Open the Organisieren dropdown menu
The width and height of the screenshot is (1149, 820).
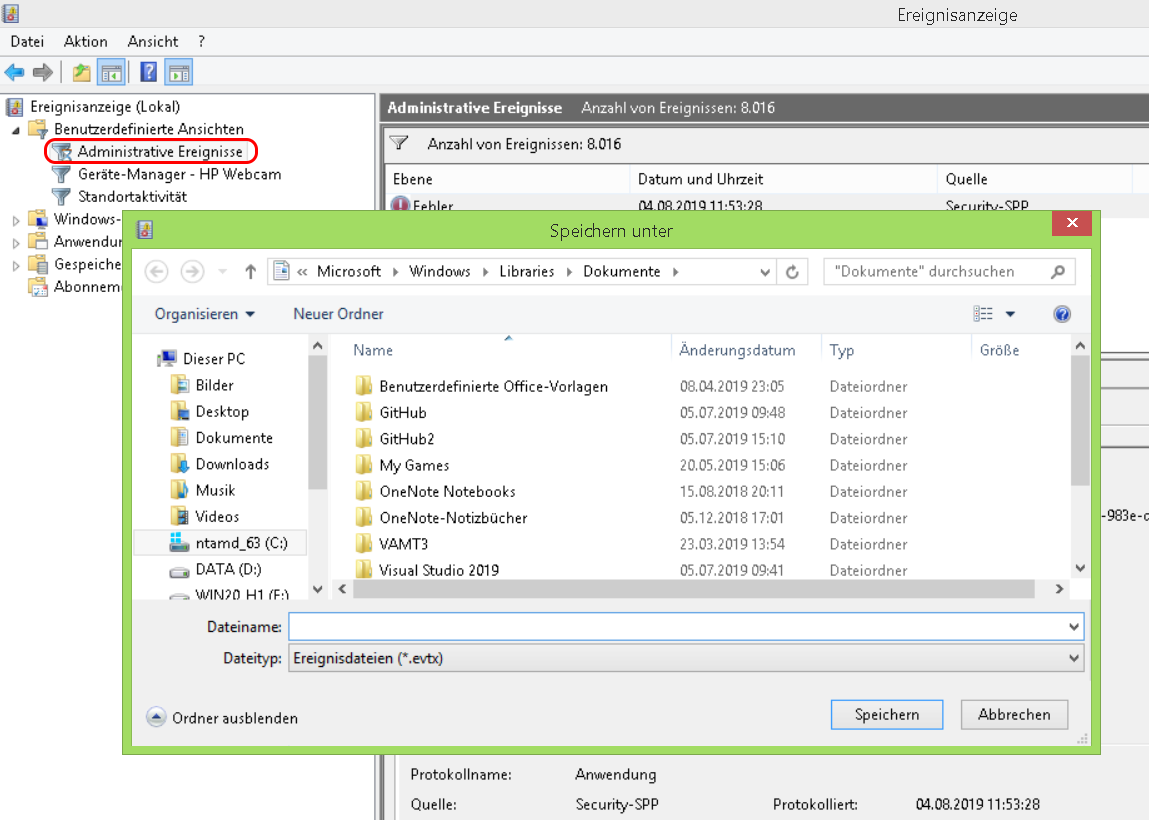click(204, 314)
